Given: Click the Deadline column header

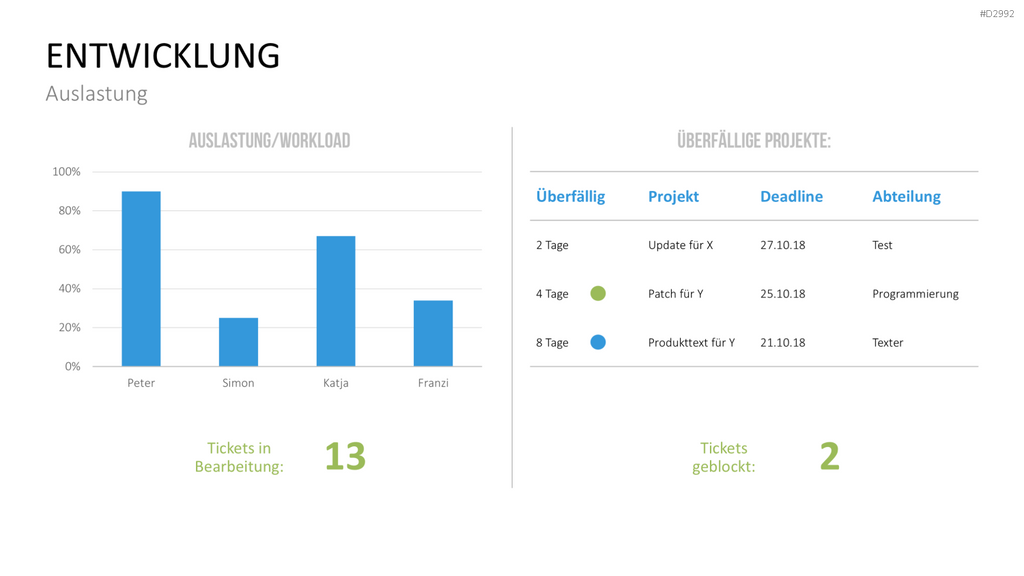Looking at the screenshot, I should pyautogui.click(x=792, y=197).
